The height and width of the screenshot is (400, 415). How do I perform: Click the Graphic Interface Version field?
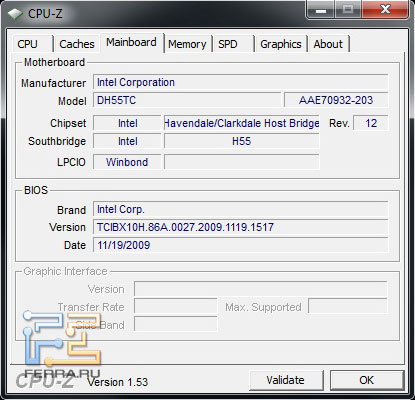pyautogui.click(x=261, y=289)
